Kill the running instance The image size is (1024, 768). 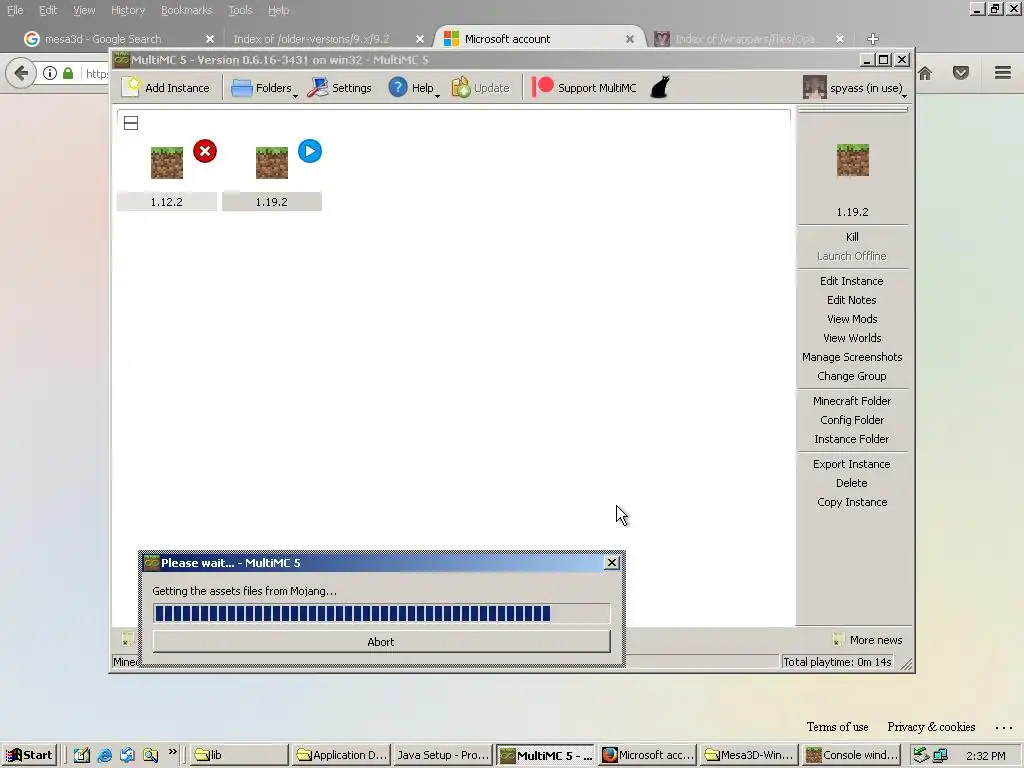[852, 237]
